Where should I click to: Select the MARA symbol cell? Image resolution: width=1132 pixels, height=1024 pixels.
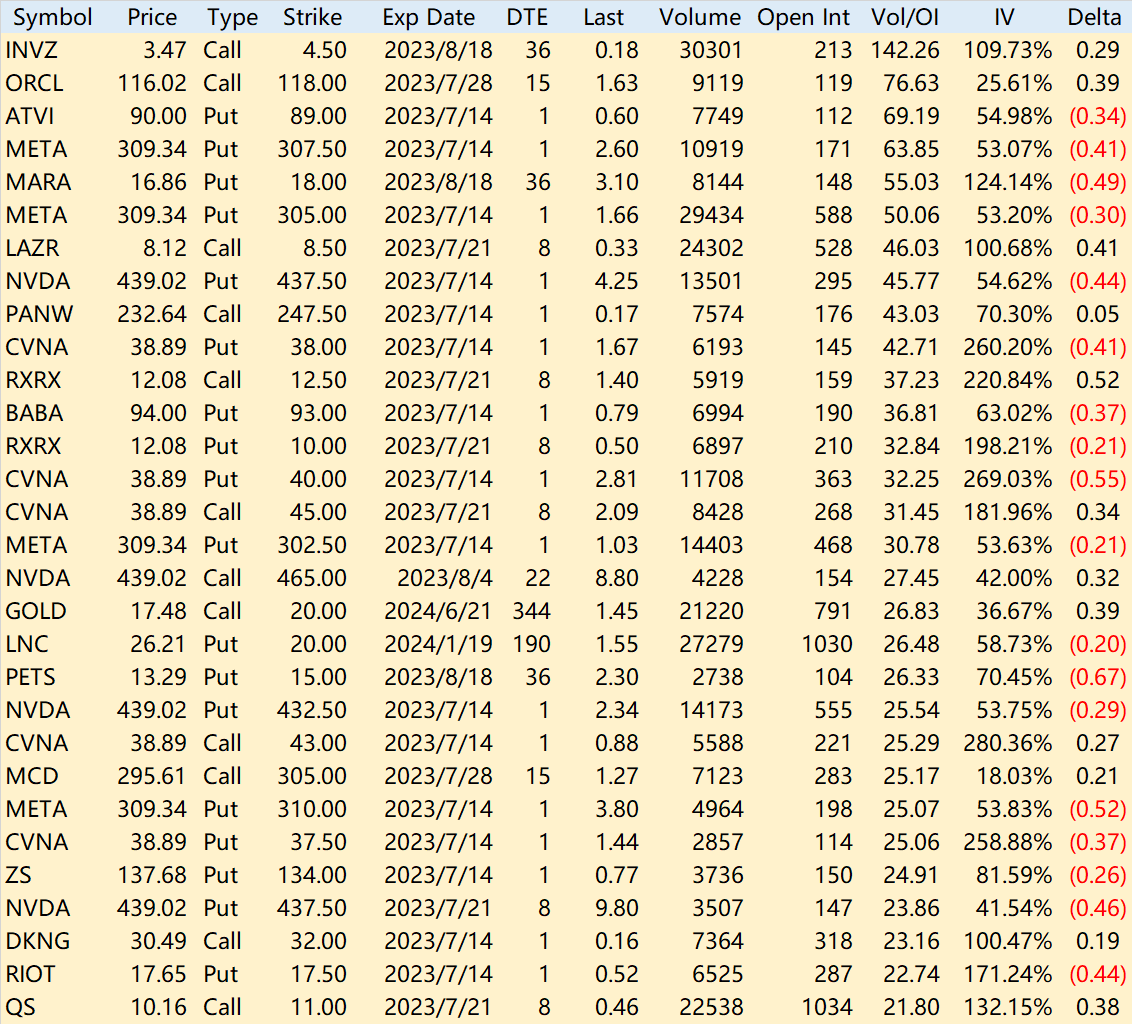coord(38,182)
